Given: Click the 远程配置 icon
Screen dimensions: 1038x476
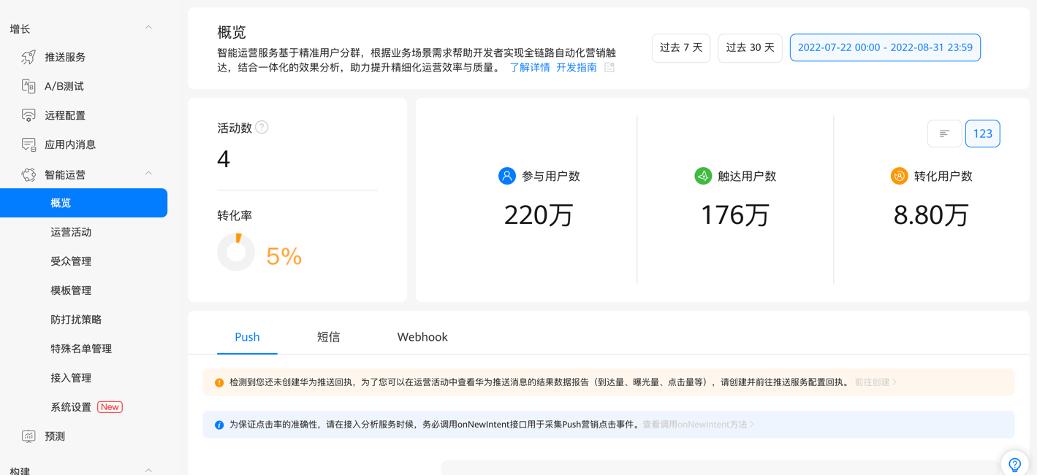Looking at the screenshot, I should [x=28, y=115].
